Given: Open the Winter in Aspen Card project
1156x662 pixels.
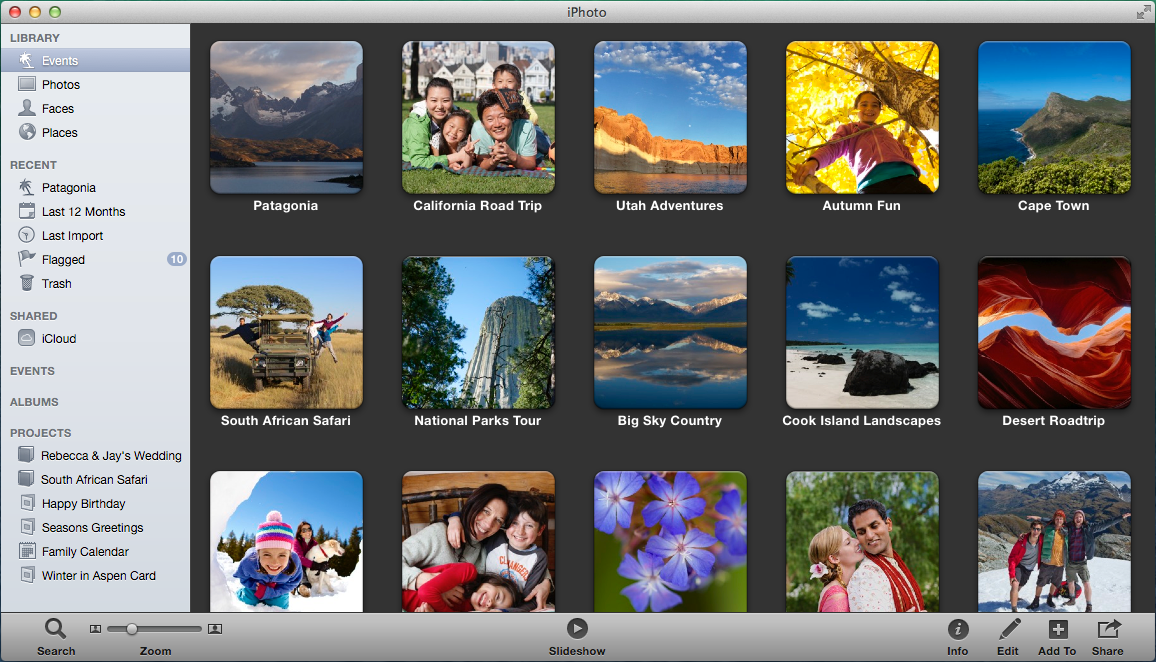Looking at the screenshot, I should click(x=95, y=576).
